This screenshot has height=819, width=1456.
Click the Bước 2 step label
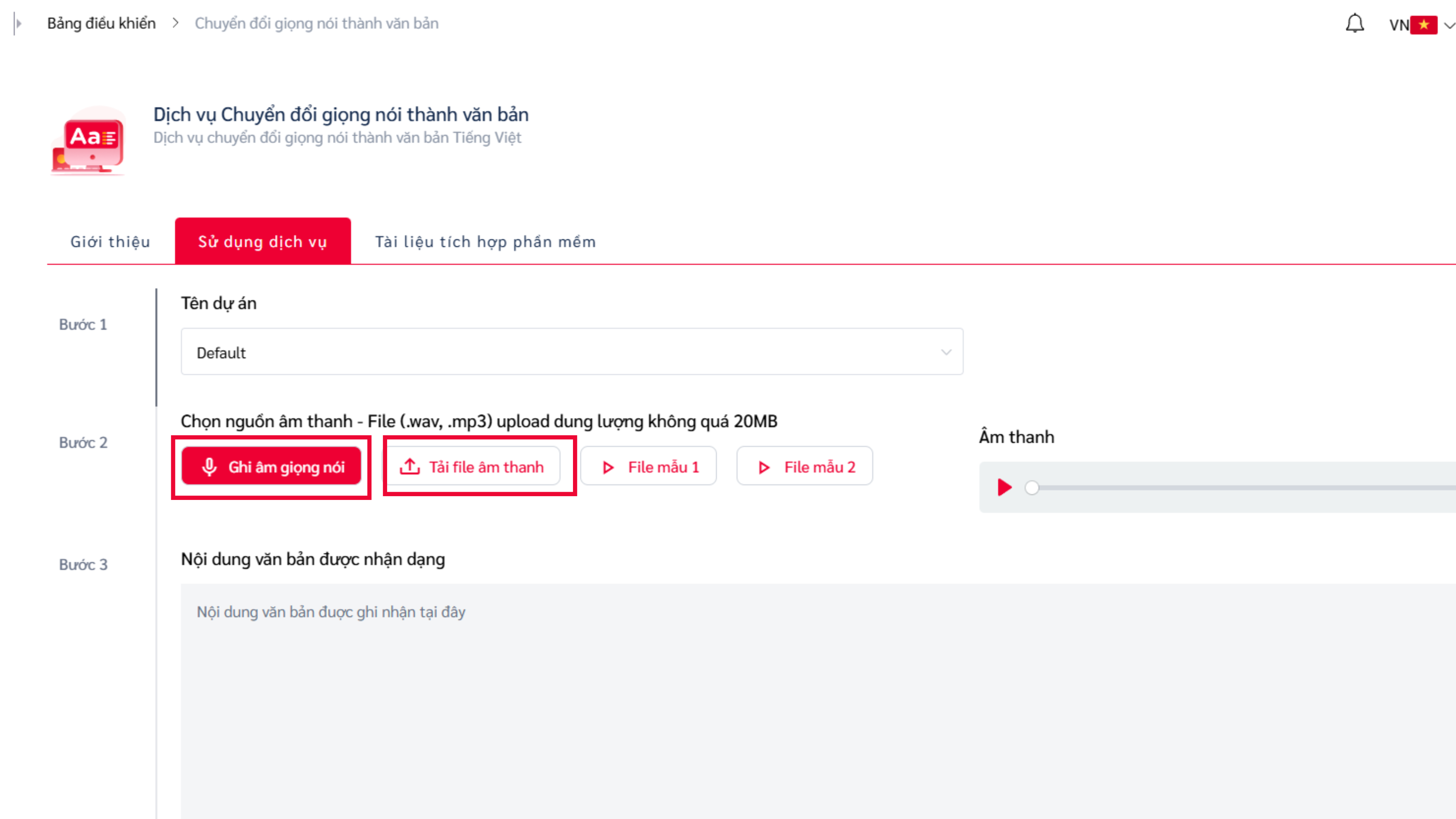click(x=83, y=442)
